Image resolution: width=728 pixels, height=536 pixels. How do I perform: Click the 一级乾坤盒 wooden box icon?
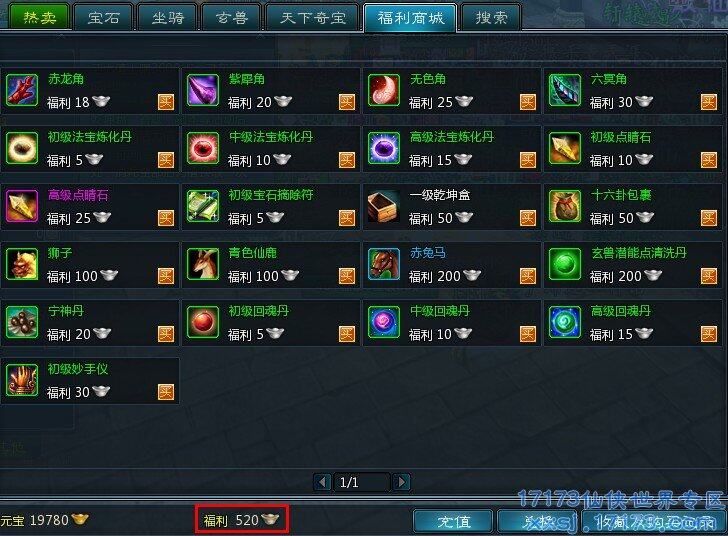tap(384, 206)
